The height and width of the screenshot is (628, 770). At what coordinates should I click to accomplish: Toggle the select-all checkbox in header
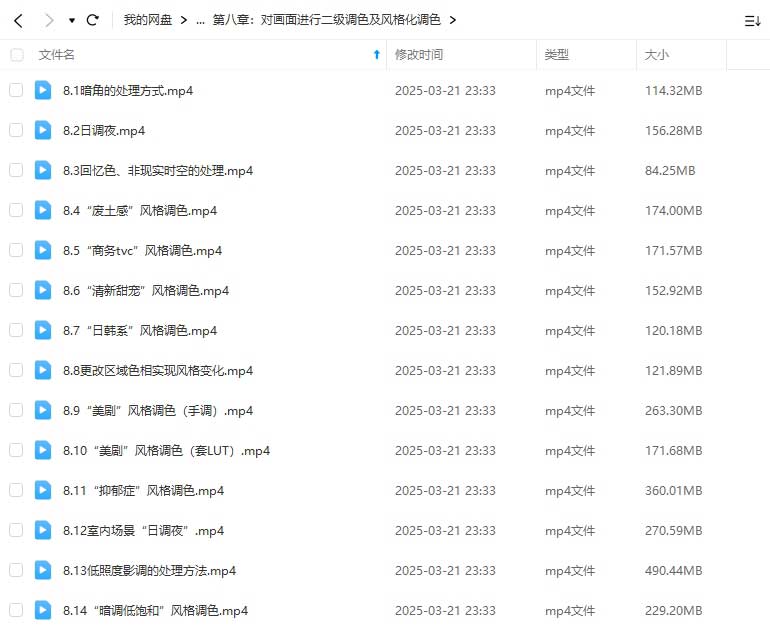click(x=16, y=55)
